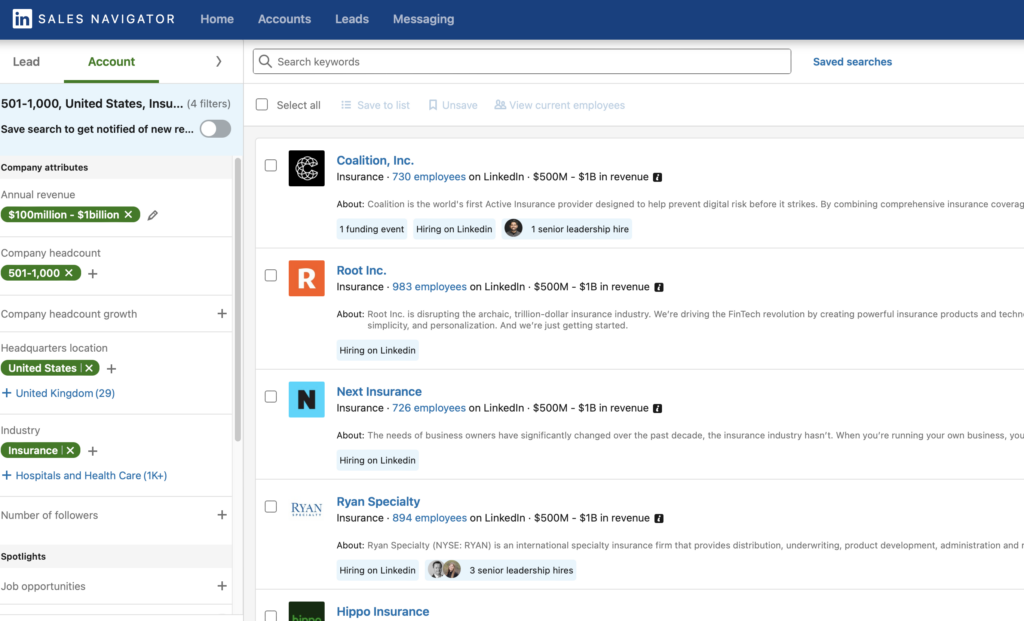Add Hospitals and Health Care (1K+) suggestion

point(84,475)
